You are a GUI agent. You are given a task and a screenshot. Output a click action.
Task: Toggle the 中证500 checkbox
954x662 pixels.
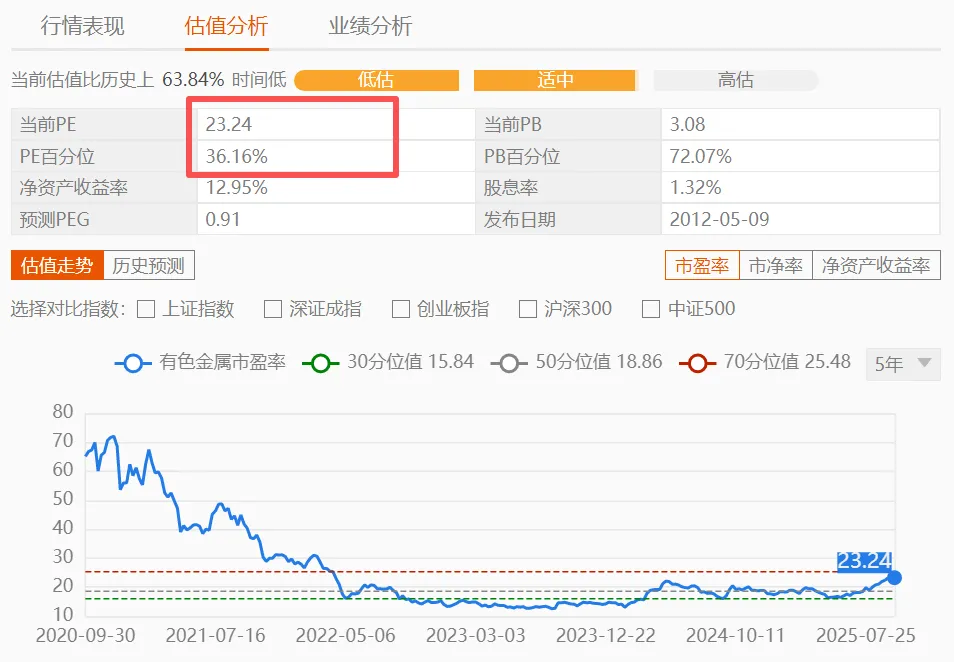[651, 309]
